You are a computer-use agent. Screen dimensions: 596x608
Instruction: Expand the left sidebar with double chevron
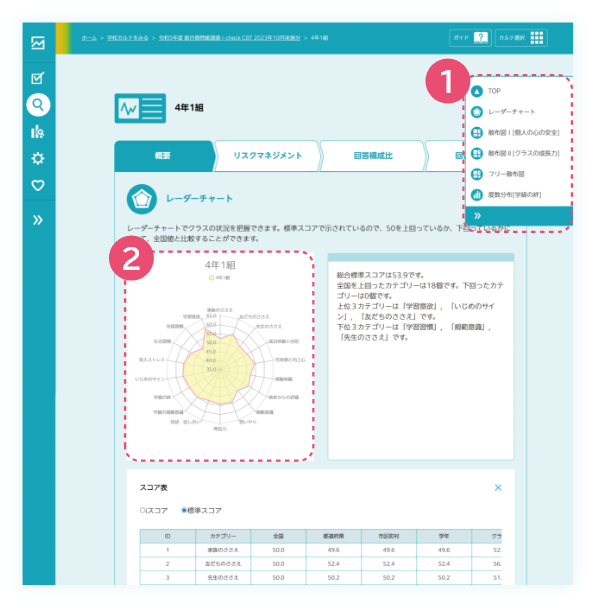point(38,220)
